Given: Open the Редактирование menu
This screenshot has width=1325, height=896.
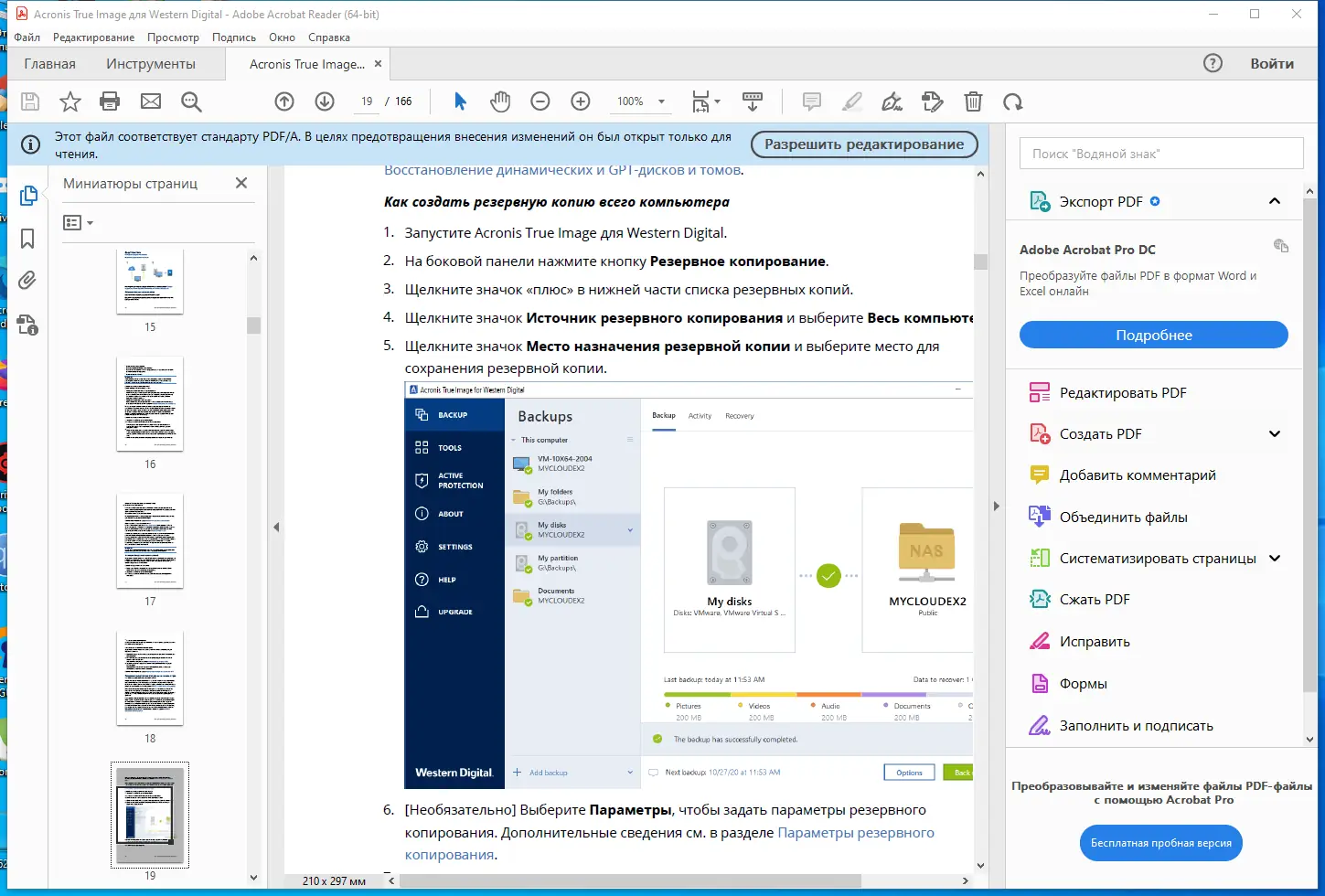Looking at the screenshot, I should coord(93,37).
